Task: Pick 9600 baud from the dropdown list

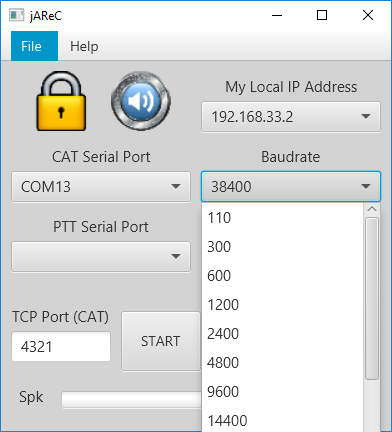Action: 283,392
